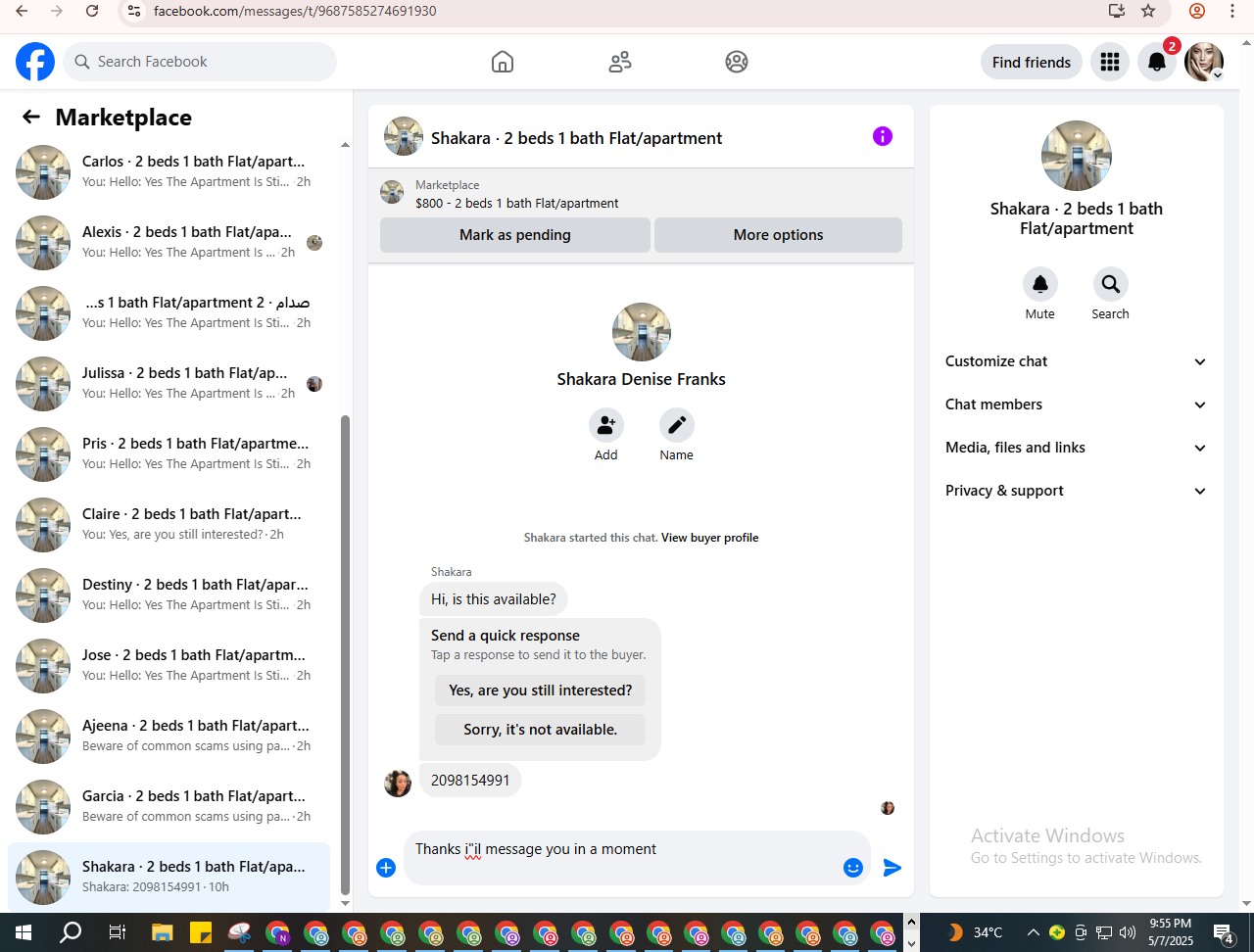Viewport: 1254px width, 952px height.
Task: Click Shakara Denise Franks profile thumbnail
Action: 642,332
